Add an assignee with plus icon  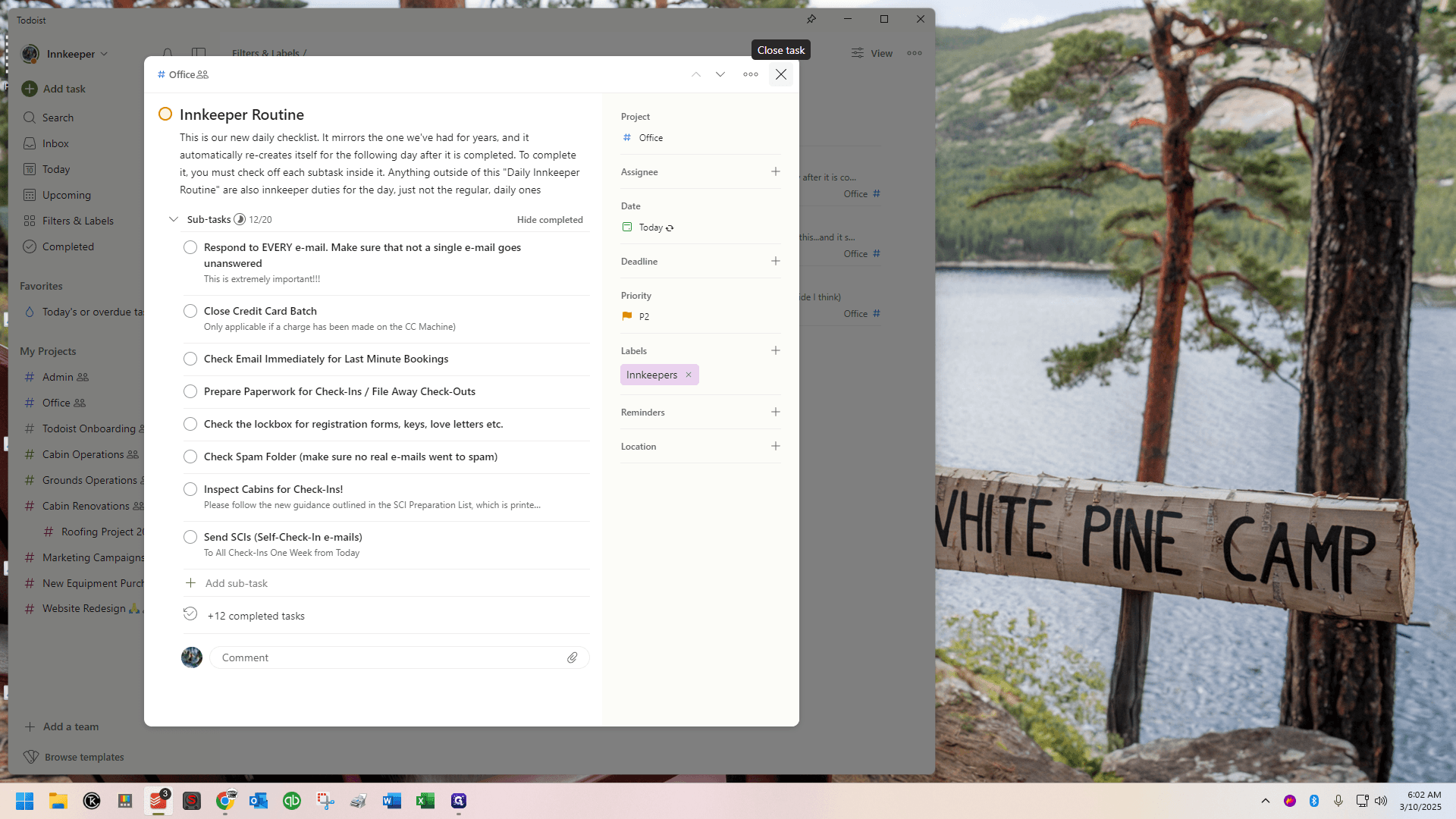coord(776,171)
